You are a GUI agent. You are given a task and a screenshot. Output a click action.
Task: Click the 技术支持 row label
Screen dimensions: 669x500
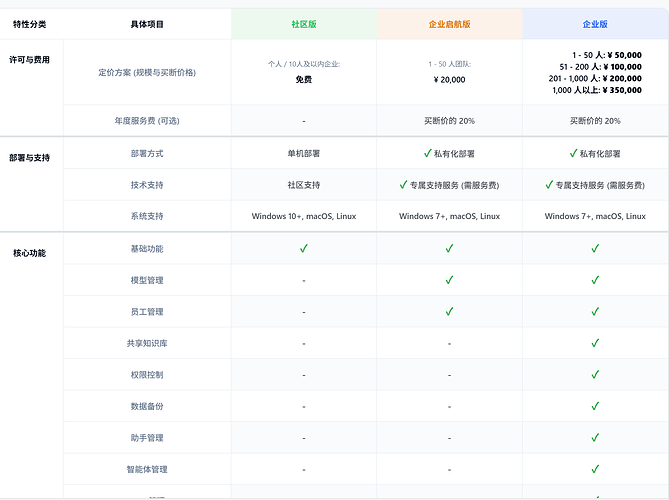147,185
